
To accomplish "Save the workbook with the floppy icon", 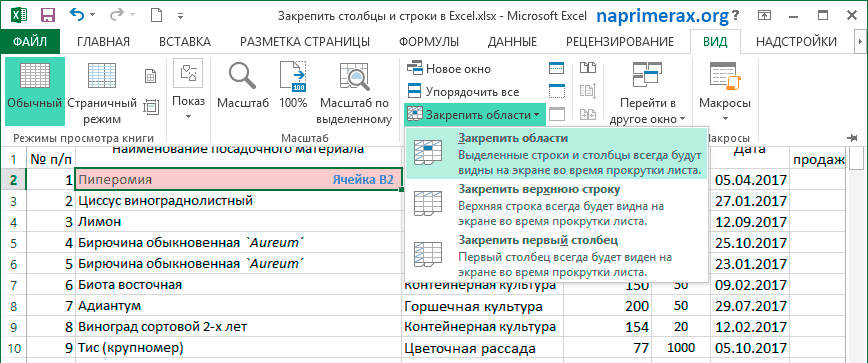I will tap(48, 15).
